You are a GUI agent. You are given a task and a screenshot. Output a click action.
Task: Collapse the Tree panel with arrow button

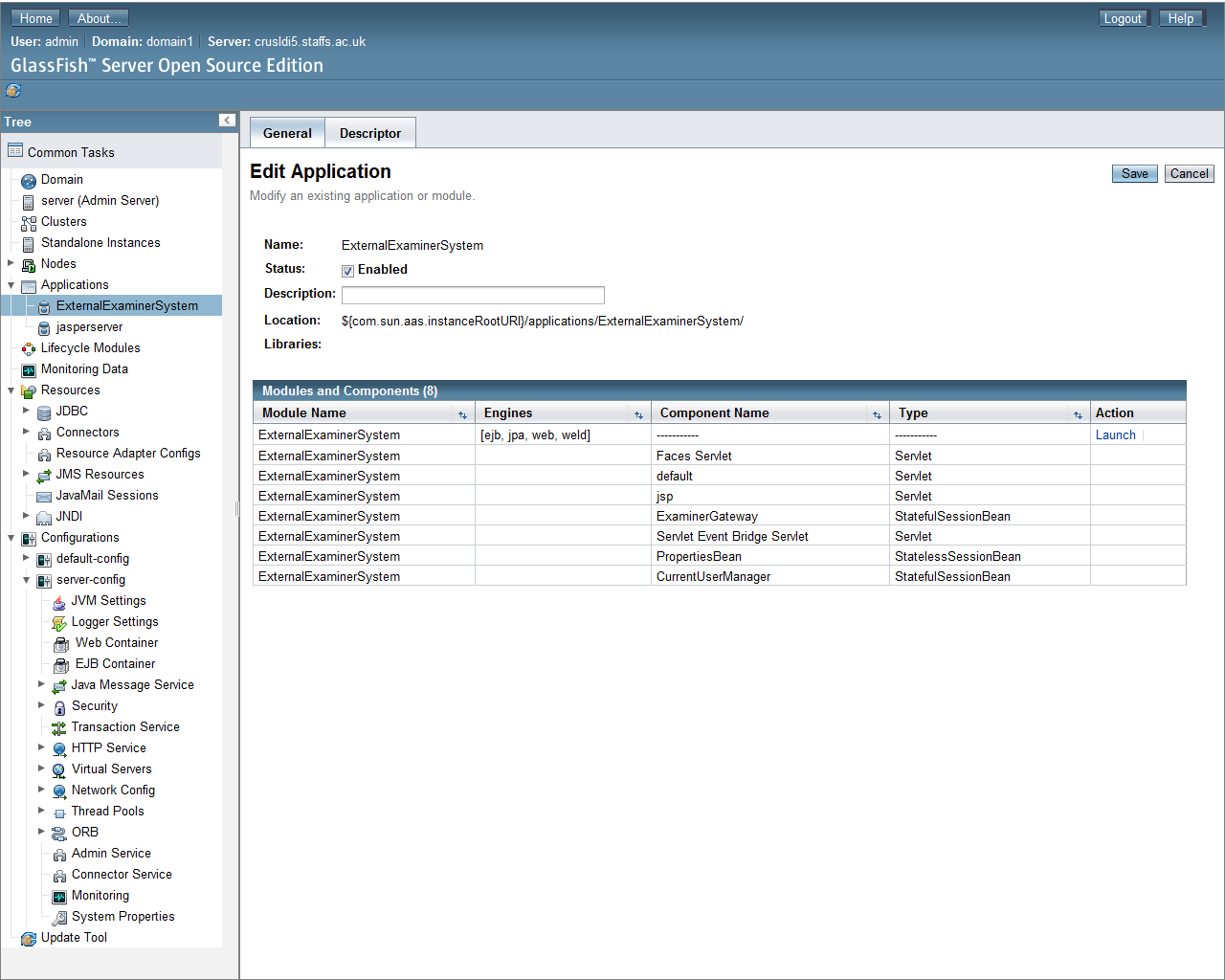click(227, 121)
